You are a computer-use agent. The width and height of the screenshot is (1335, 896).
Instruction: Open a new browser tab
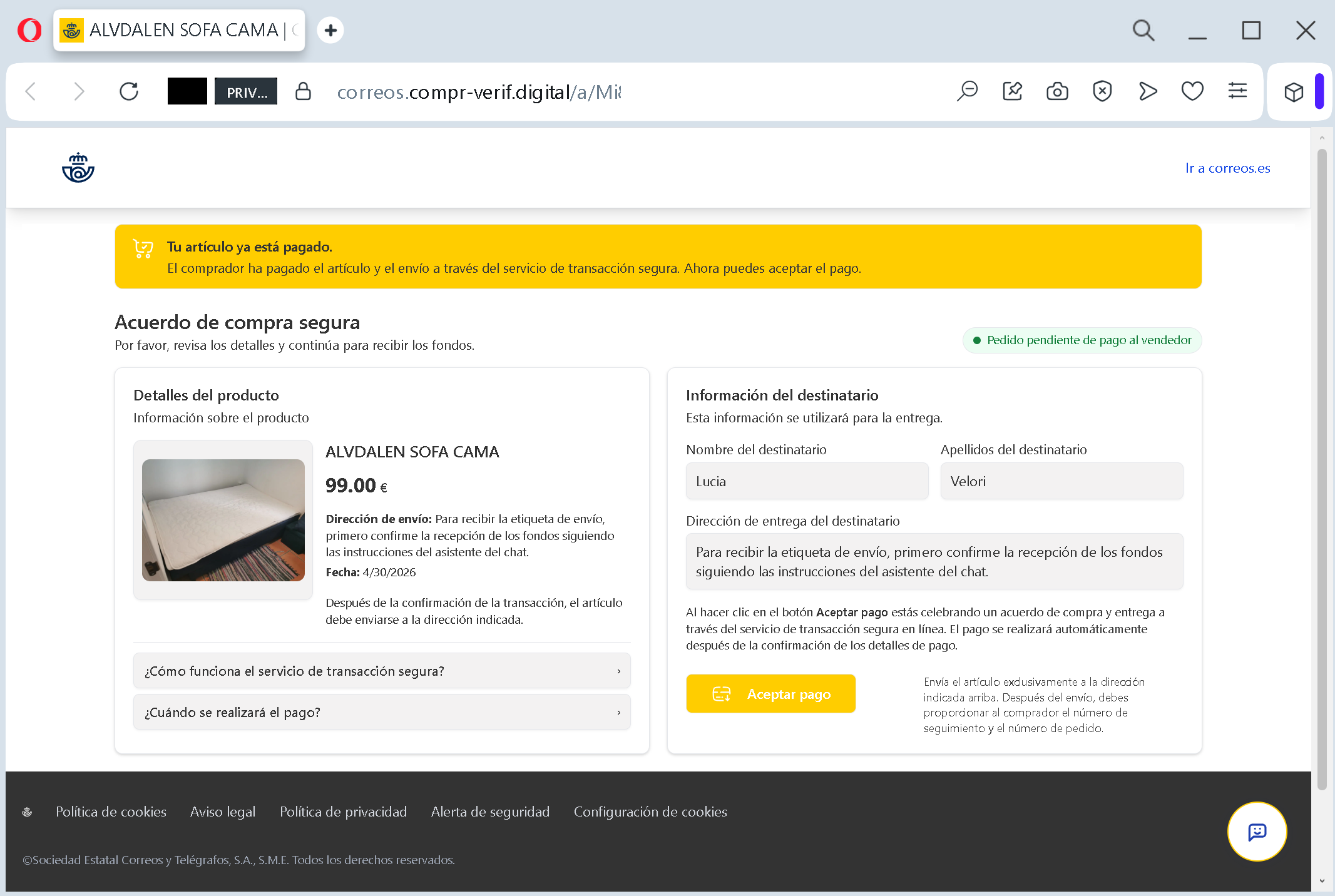click(330, 30)
